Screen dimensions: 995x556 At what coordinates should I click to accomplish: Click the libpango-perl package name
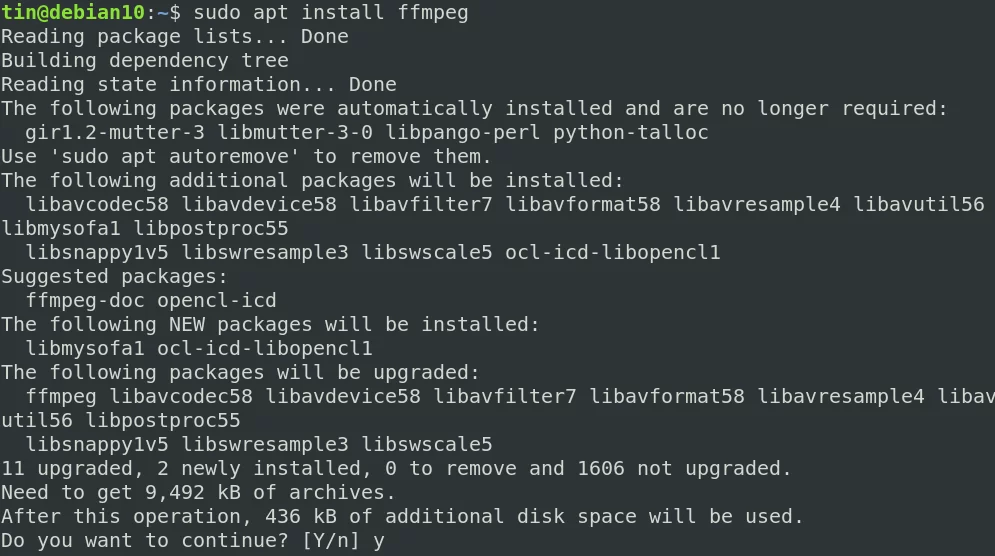pyautogui.click(x=463, y=133)
